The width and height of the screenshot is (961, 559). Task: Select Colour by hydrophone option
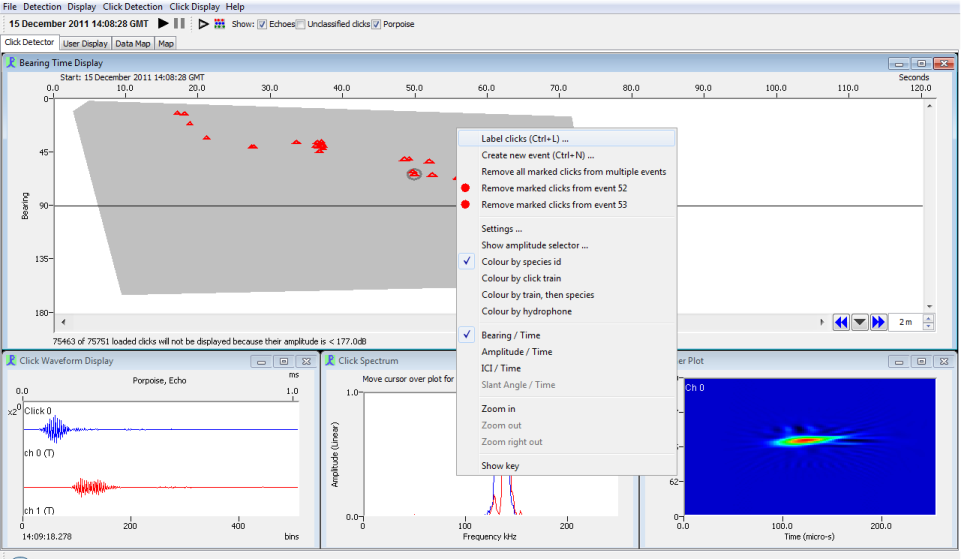[x=567, y=311]
